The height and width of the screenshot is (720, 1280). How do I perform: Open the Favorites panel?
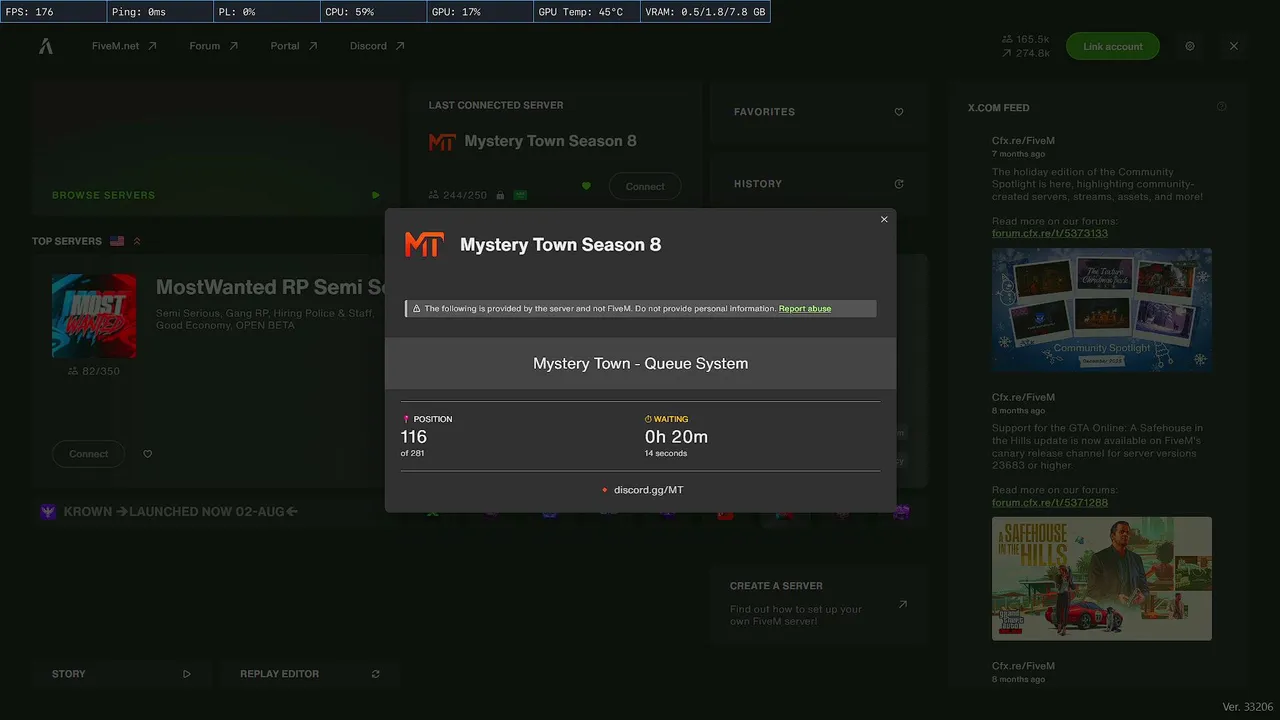(819, 112)
